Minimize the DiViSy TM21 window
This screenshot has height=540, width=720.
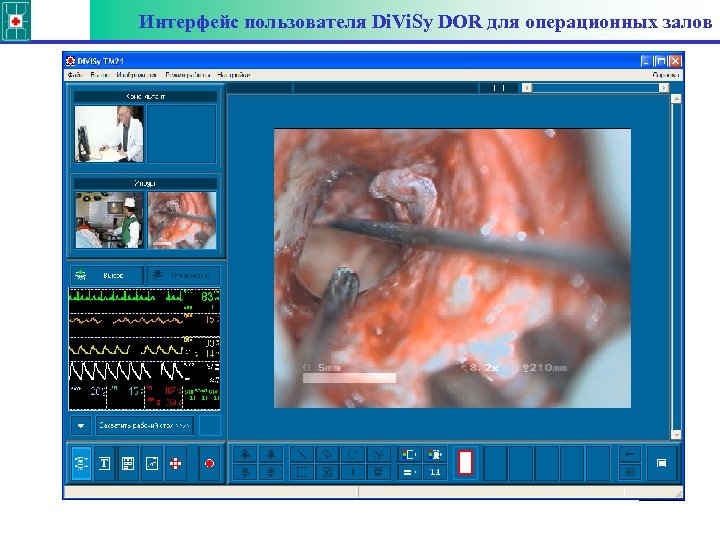click(x=646, y=61)
